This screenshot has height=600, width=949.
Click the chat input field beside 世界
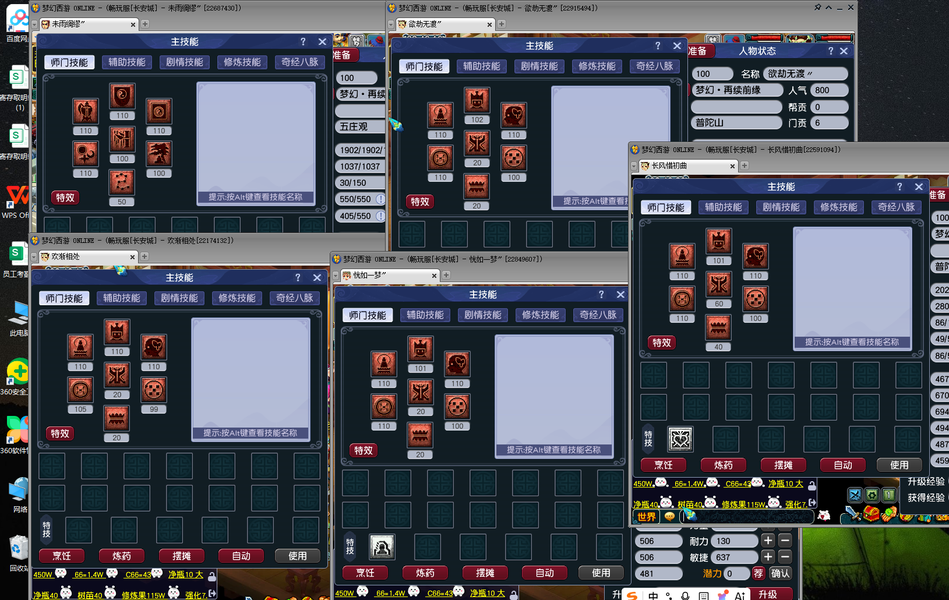coord(747,516)
